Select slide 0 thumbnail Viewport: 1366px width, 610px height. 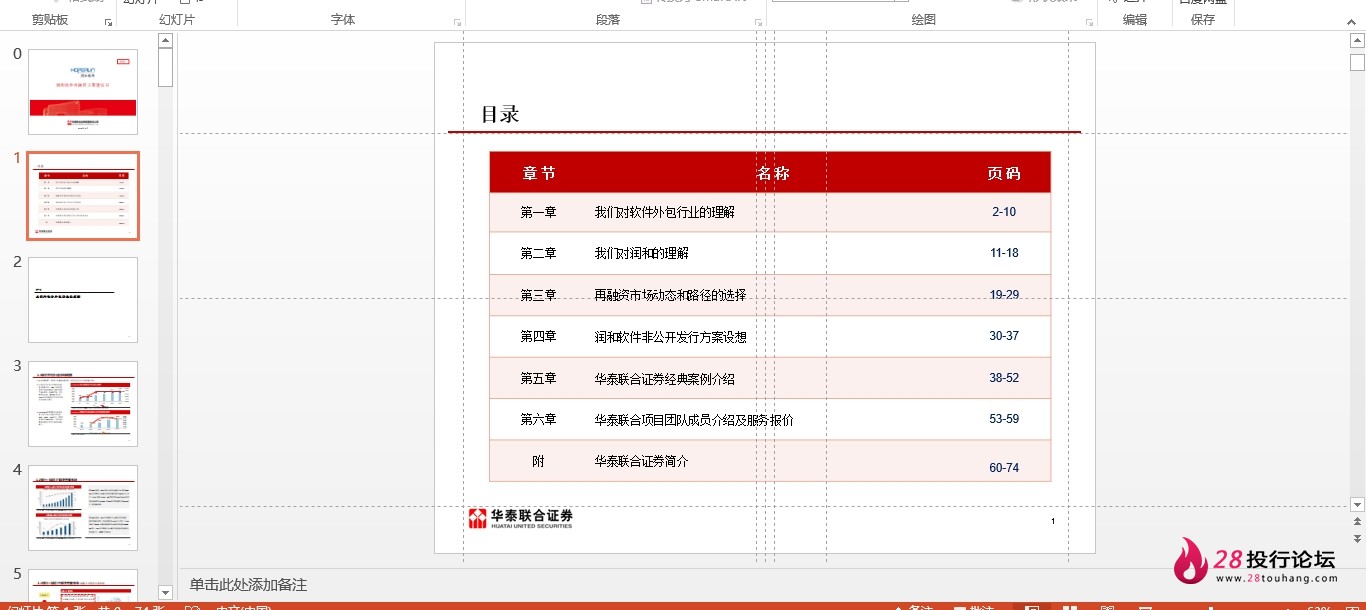83,92
